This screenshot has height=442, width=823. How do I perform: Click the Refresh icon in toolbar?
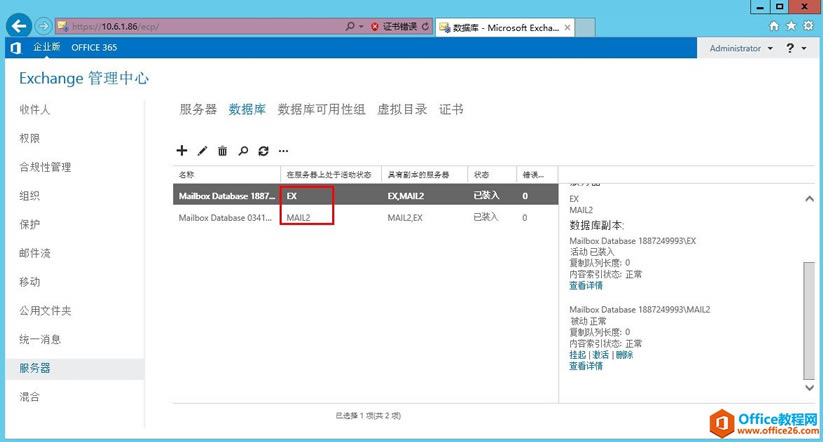coord(263,151)
